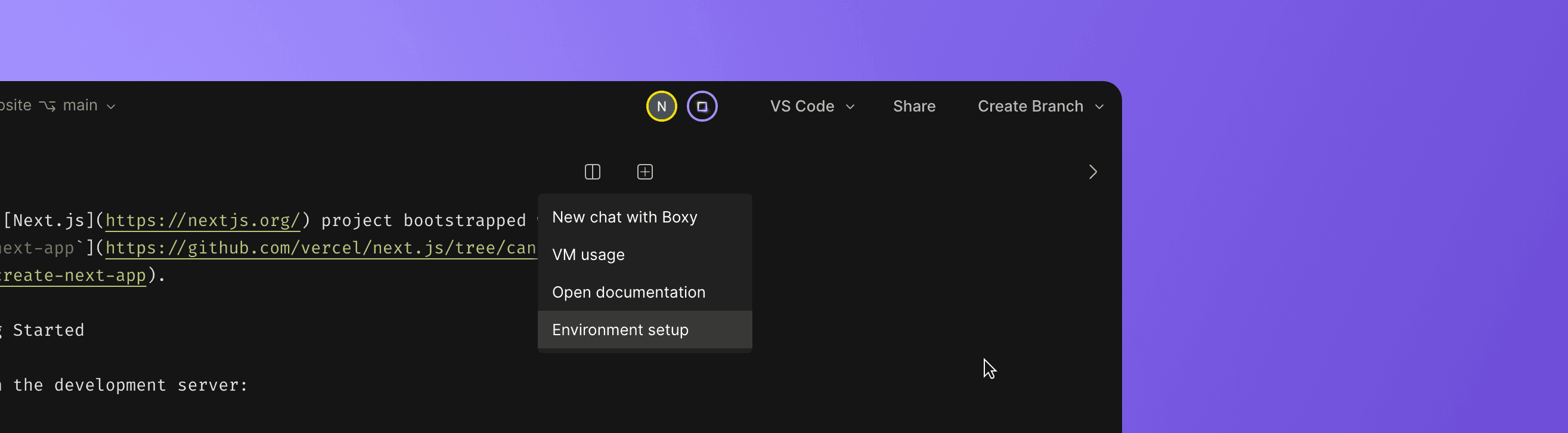1568x433 pixels.
Task: Select New chat with Boxy
Action: click(624, 218)
